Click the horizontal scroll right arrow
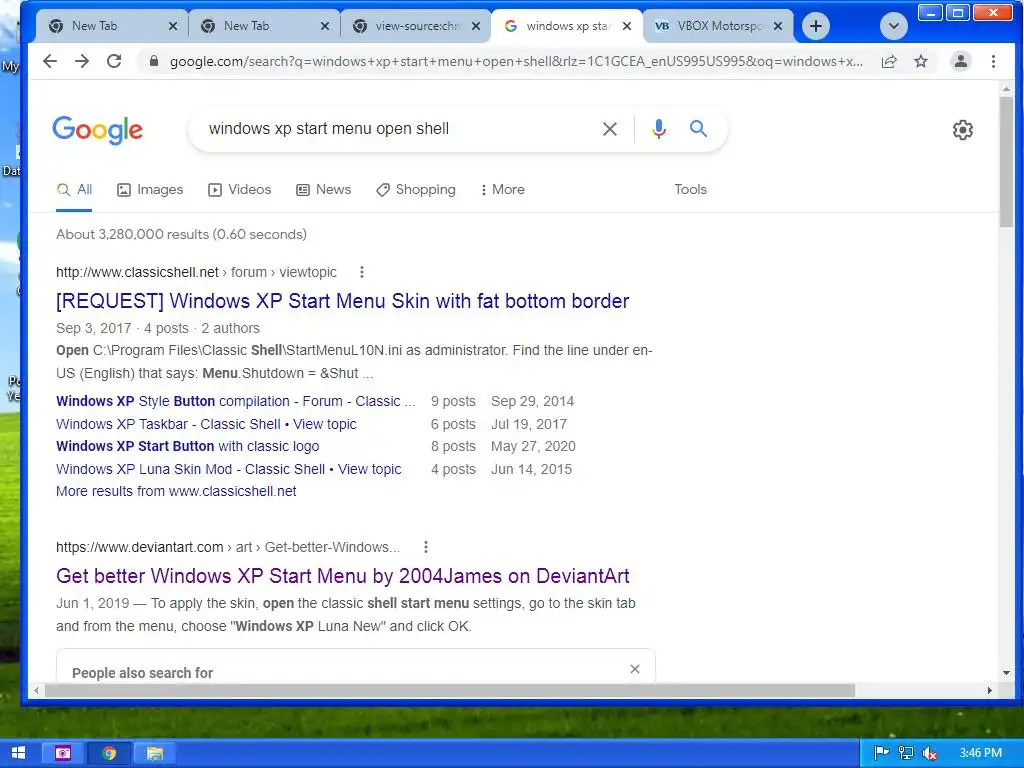The width and height of the screenshot is (1024, 768). point(989,690)
